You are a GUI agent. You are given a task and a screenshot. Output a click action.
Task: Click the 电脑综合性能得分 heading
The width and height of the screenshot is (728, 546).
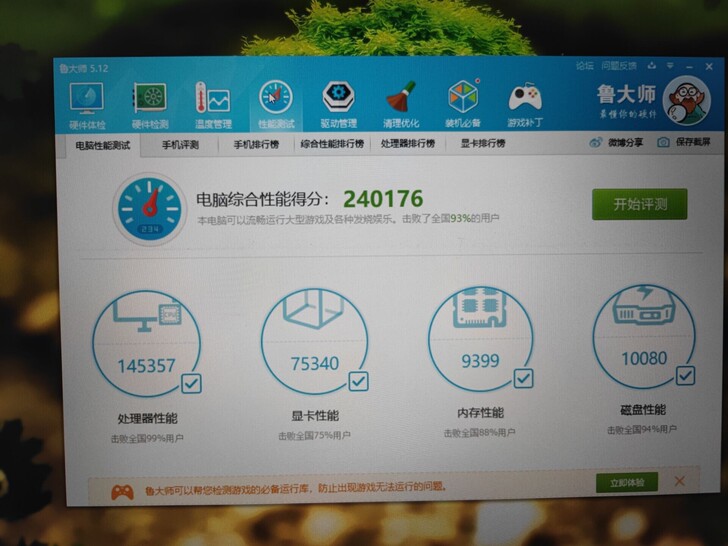(263, 200)
